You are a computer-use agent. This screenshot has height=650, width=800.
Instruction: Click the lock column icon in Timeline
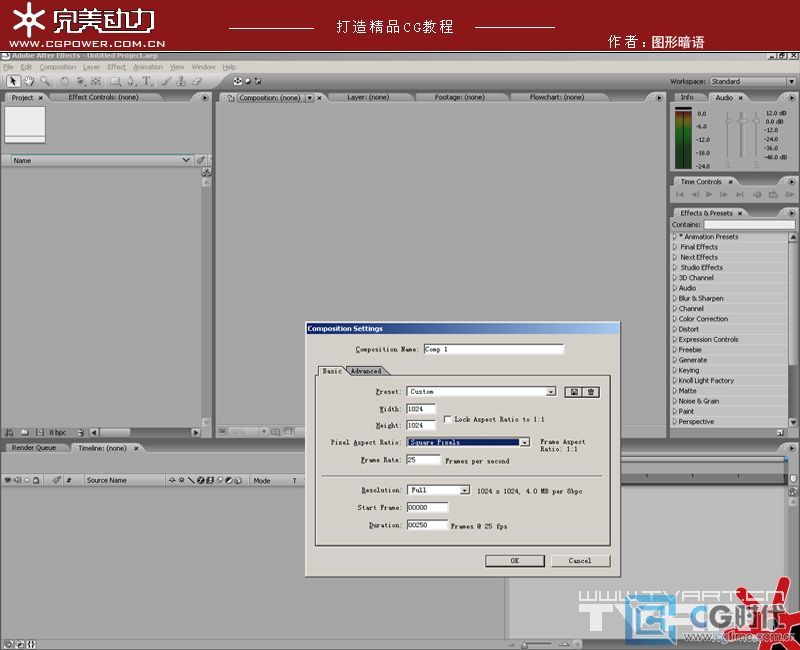[x=36, y=480]
